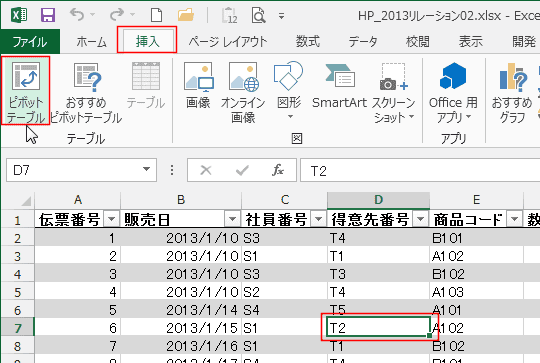Select column D header
This screenshot has height=363, width=540.
[378, 200]
